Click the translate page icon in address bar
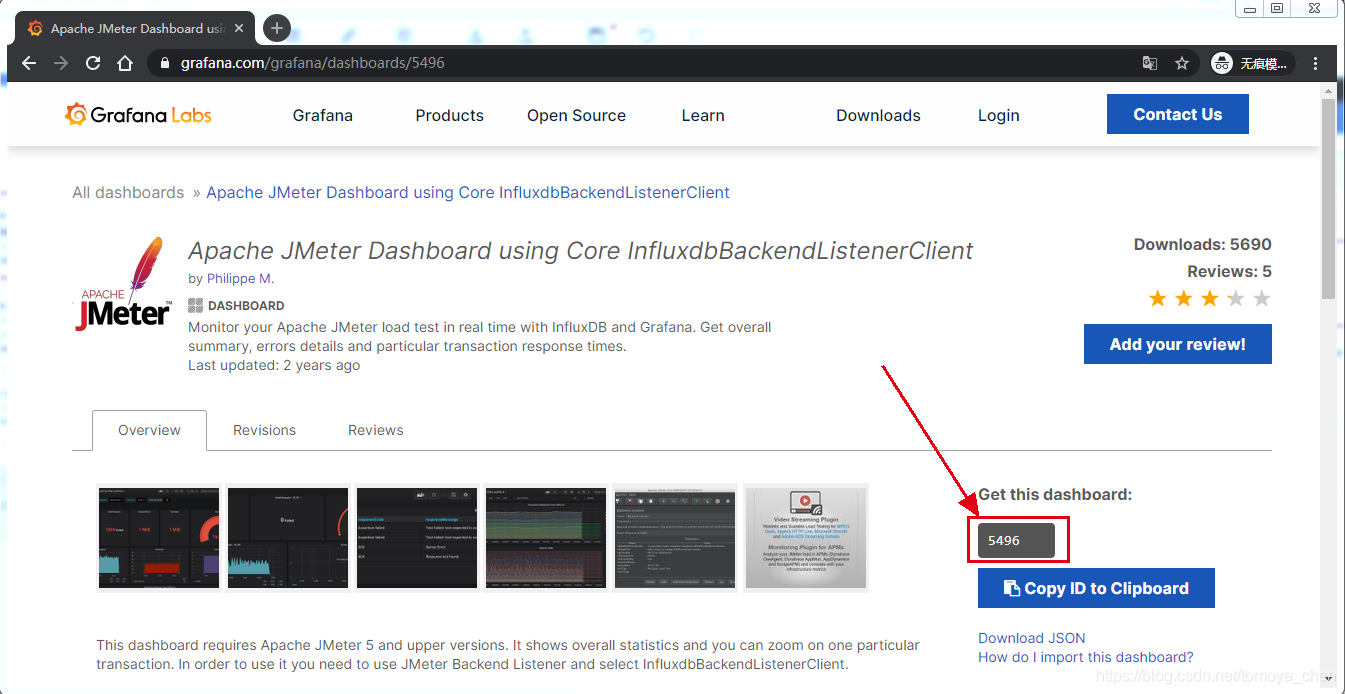This screenshot has width=1345, height=694. click(x=1150, y=63)
